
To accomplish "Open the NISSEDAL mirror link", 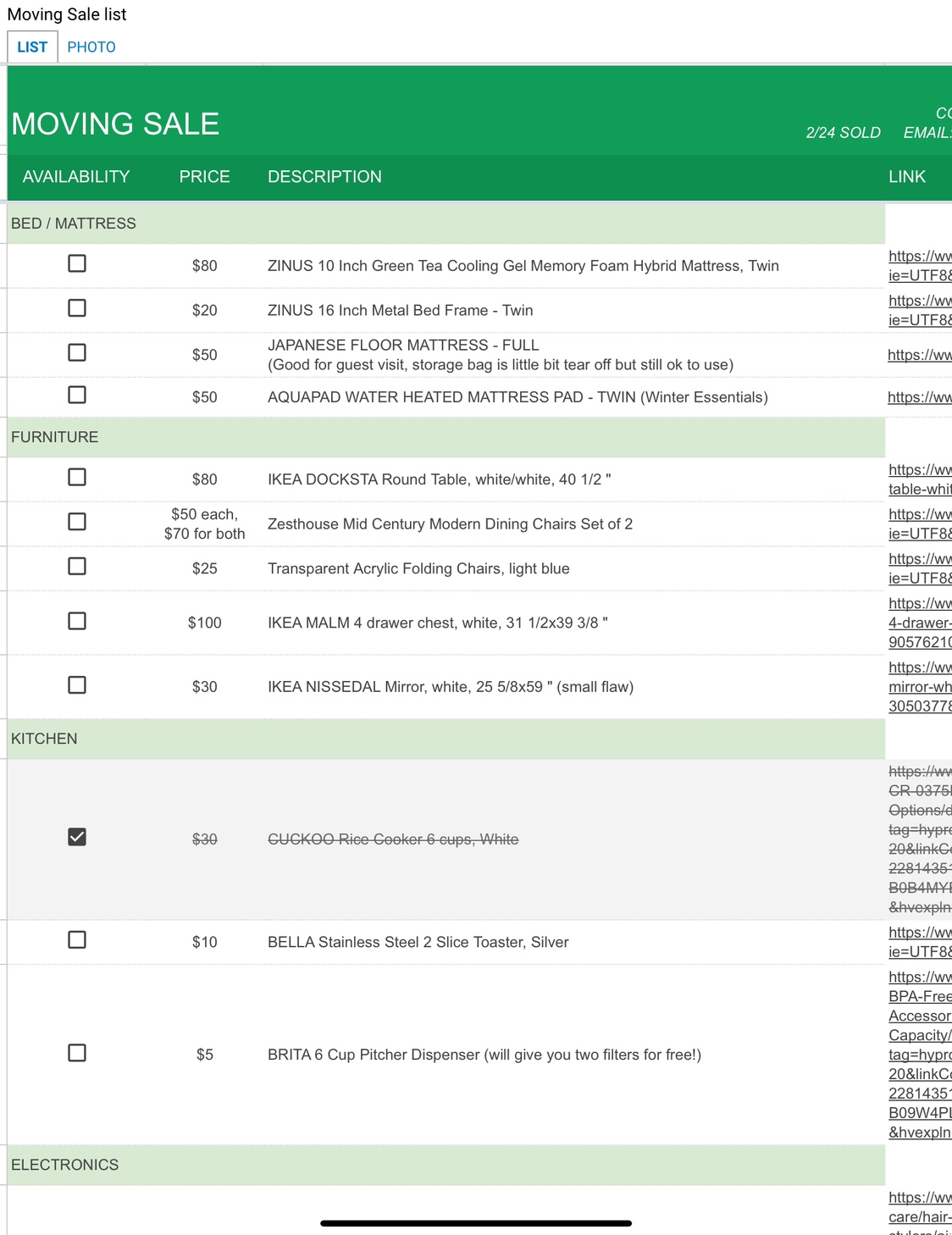I will (x=920, y=687).
